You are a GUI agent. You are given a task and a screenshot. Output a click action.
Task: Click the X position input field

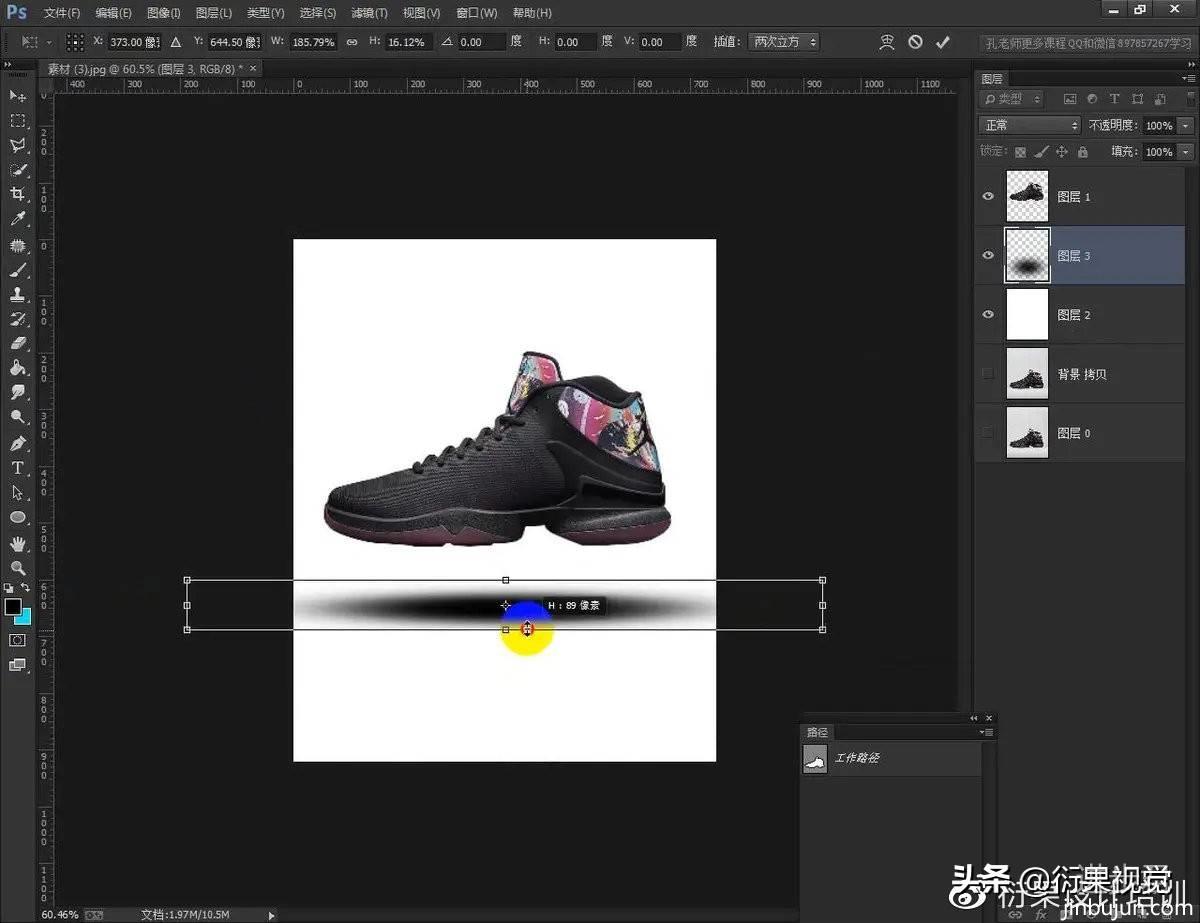coord(134,42)
